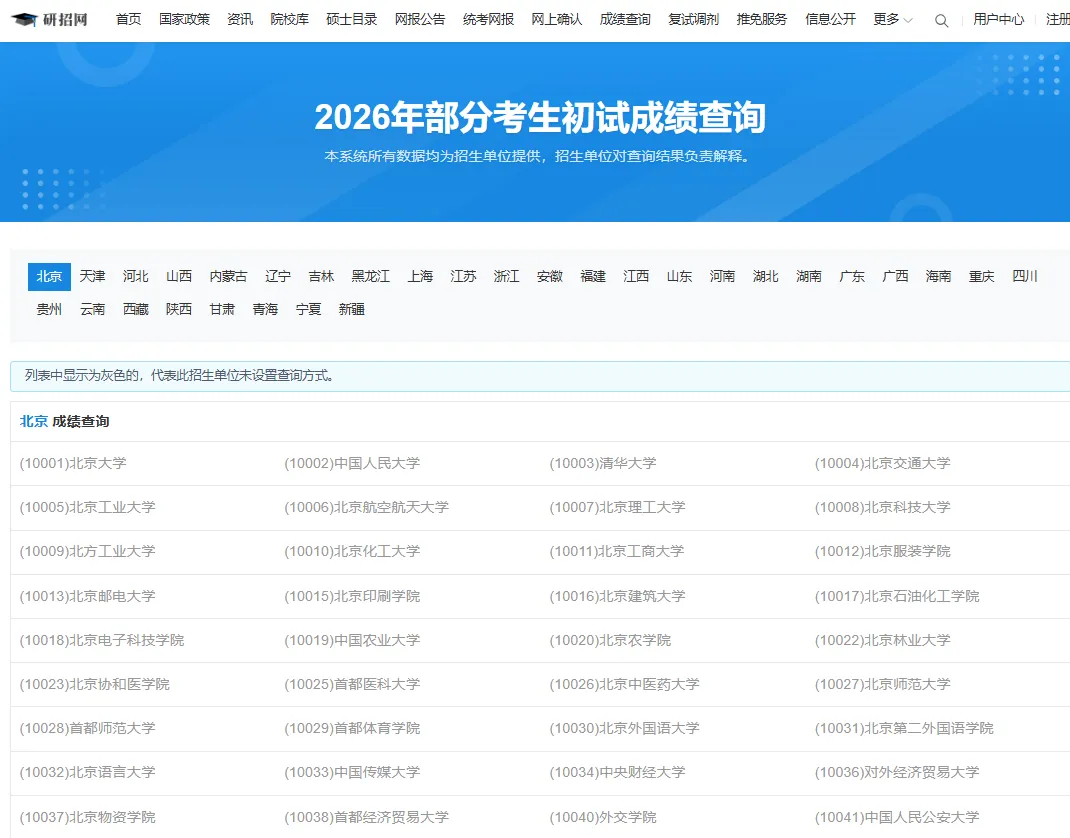Click (10002)中国人民大学 entry
Screen dimensions: 1070x838
(x=352, y=463)
